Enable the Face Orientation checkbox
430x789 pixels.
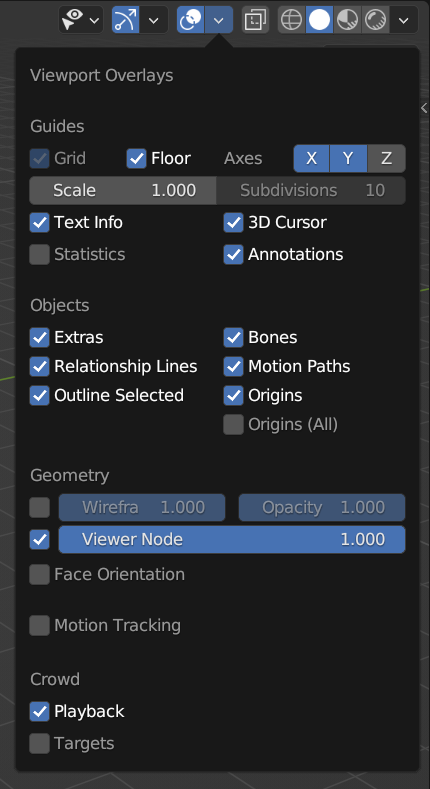click(39, 575)
